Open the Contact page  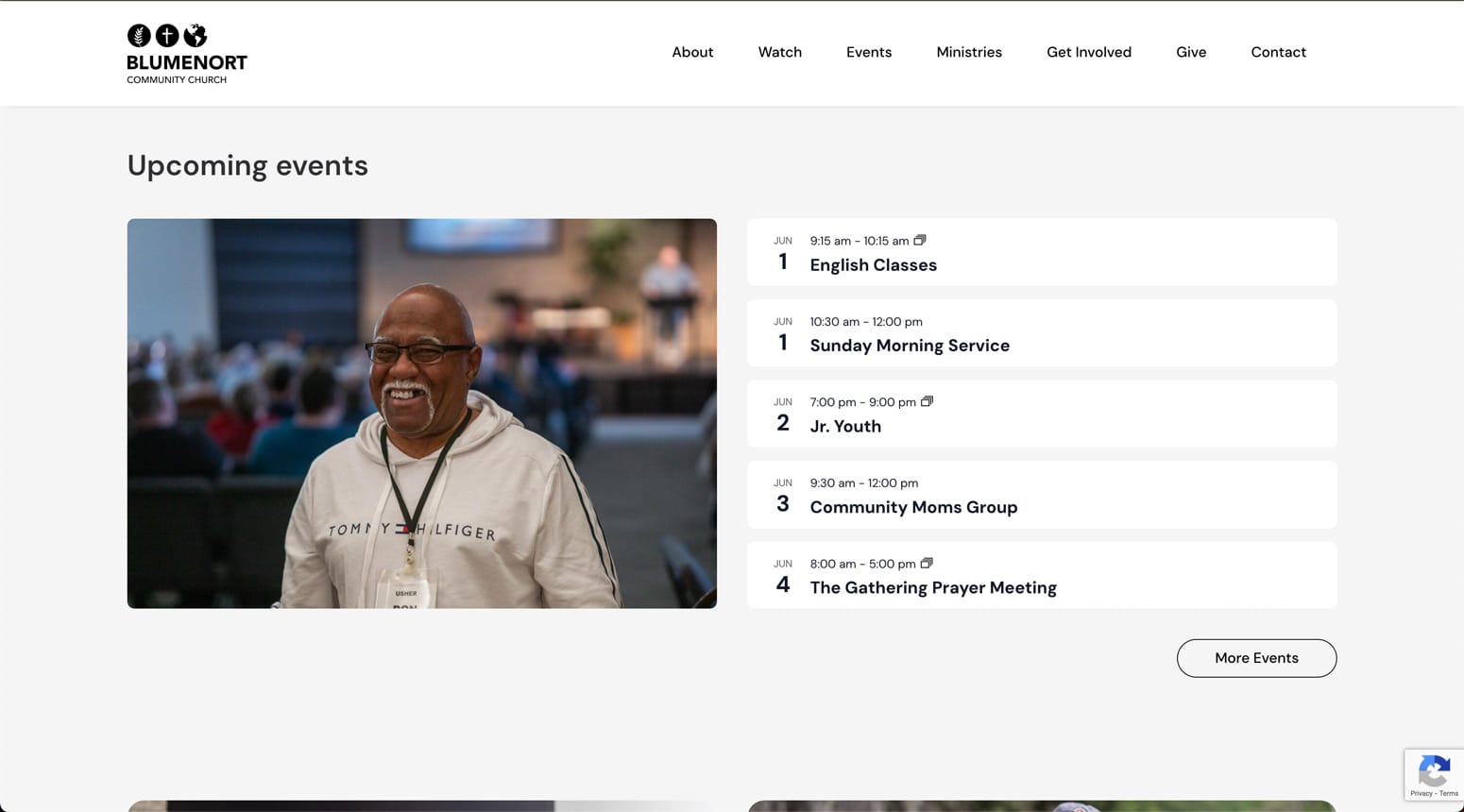[1279, 52]
